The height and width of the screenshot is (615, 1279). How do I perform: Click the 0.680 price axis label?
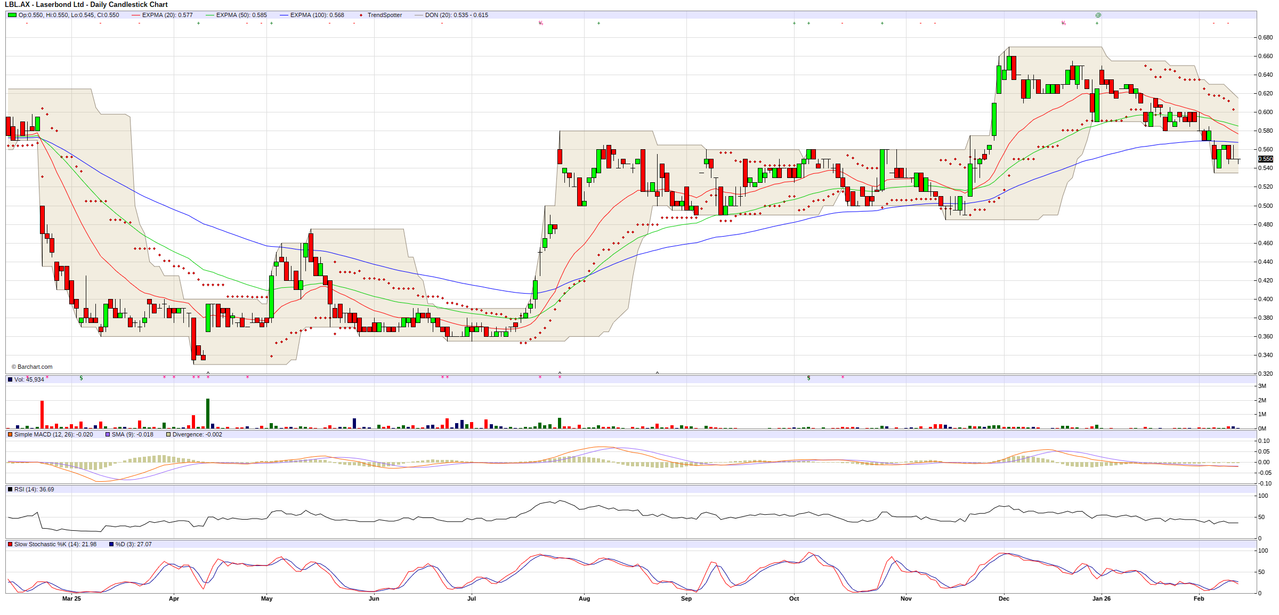tap(1265, 38)
